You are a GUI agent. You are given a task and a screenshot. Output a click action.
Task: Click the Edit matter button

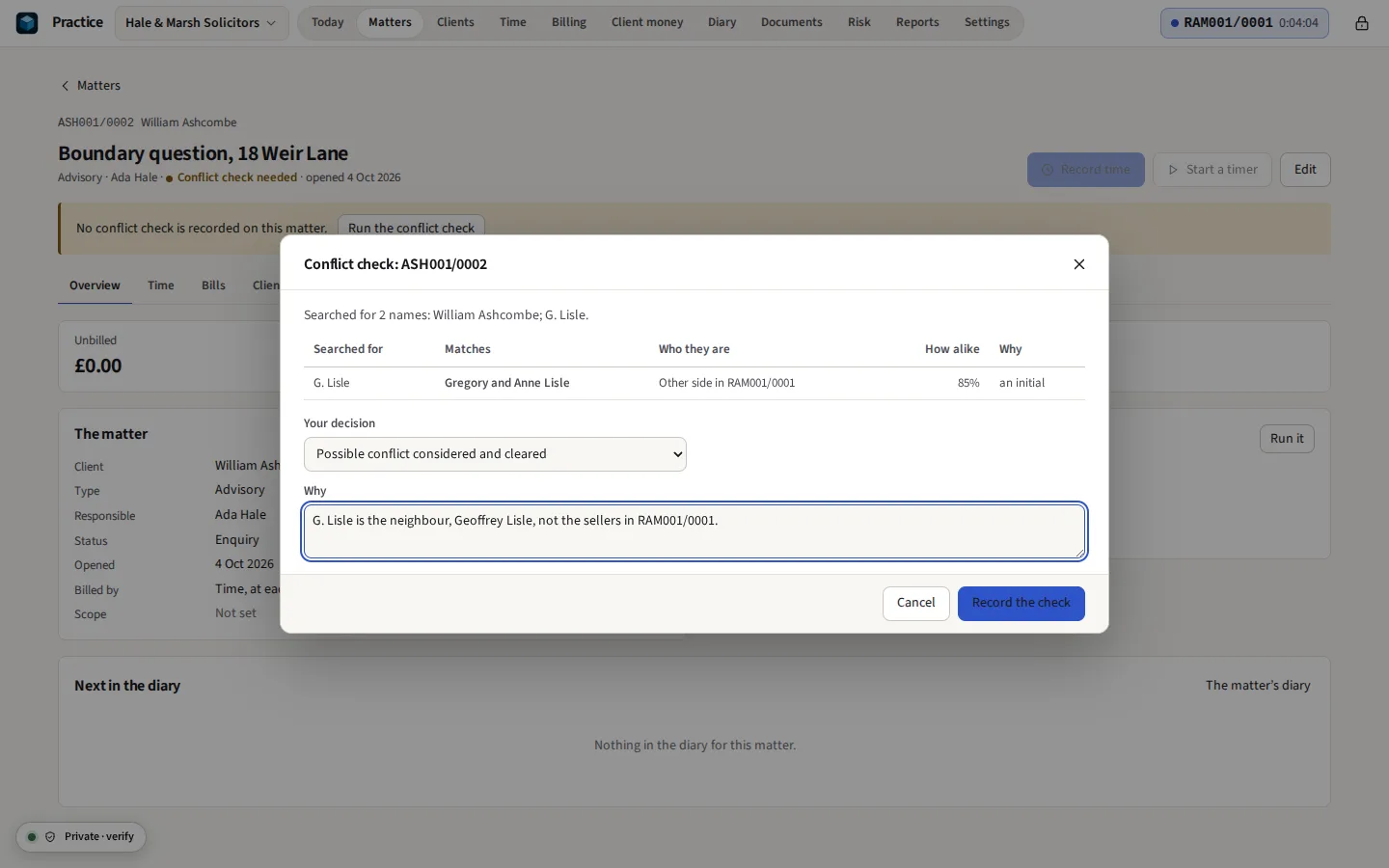pyautogui.click(x=1305, y=170)
